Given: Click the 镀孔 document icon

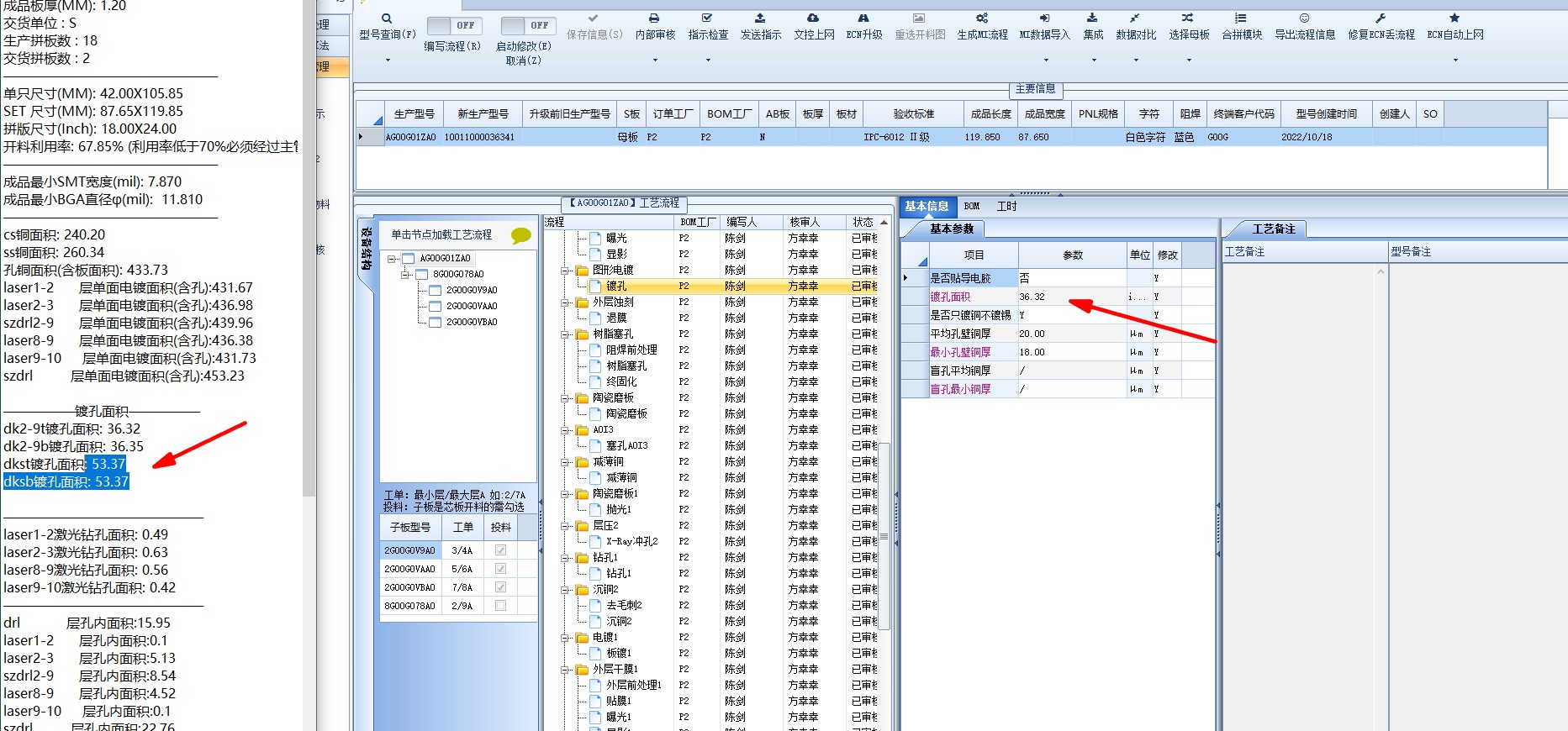Looking at the screenshot, I should click(595, 287).
